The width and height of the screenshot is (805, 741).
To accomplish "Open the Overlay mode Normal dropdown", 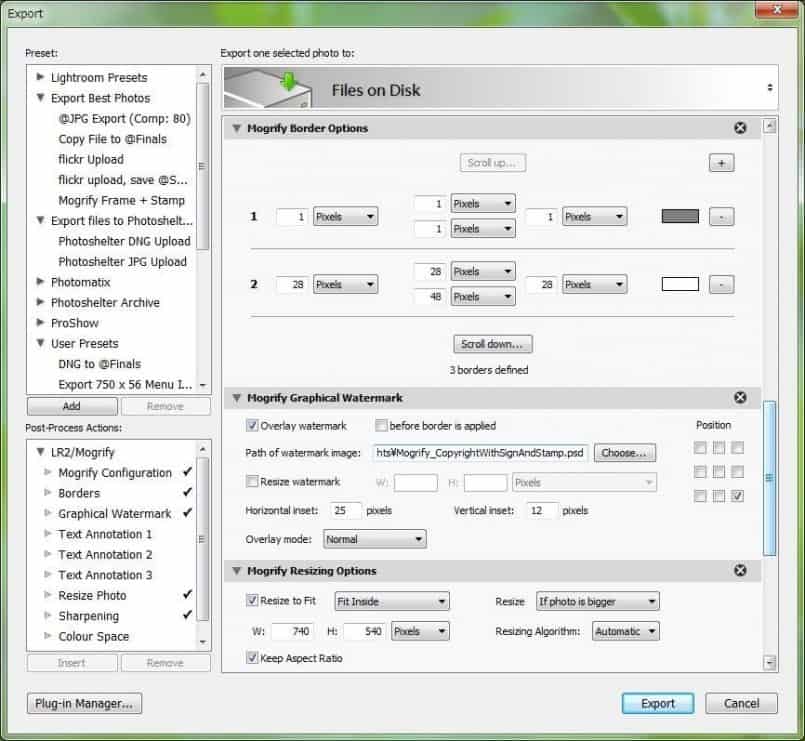I will [373, 539].
